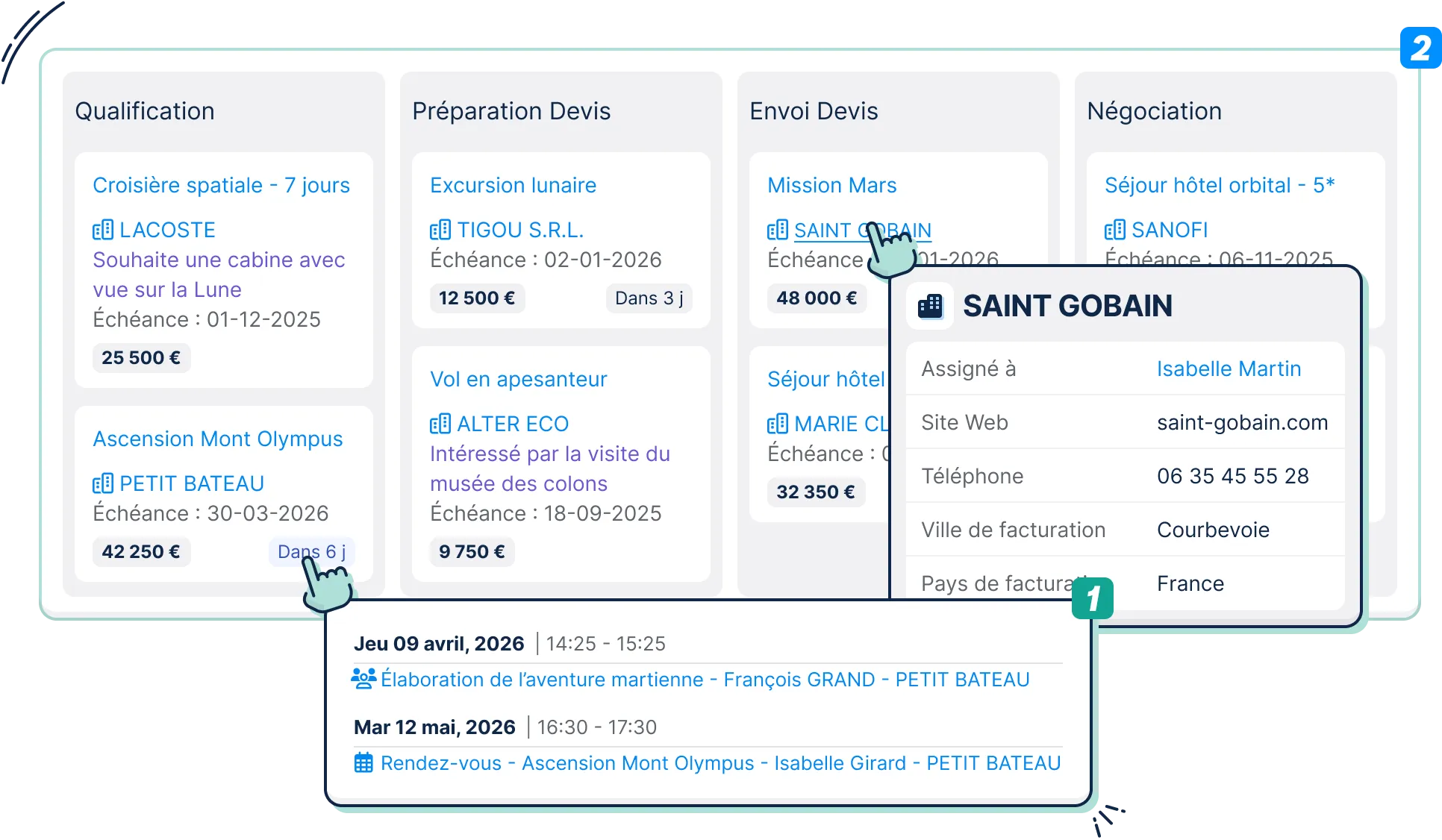Open the Mission Mars opportunity title

[x=831, y=185]
